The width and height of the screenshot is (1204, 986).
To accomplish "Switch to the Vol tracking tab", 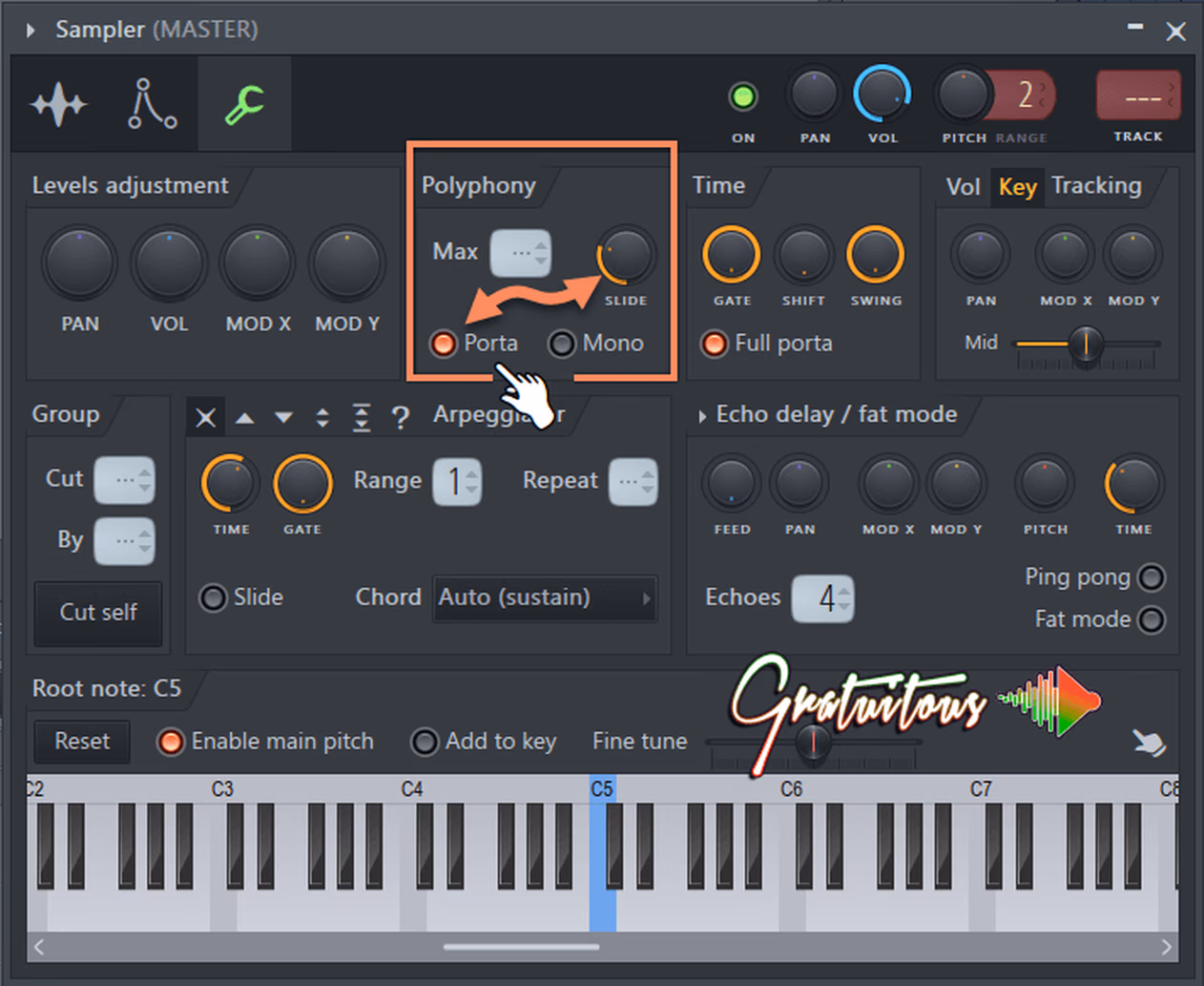I will coord(963,187).
